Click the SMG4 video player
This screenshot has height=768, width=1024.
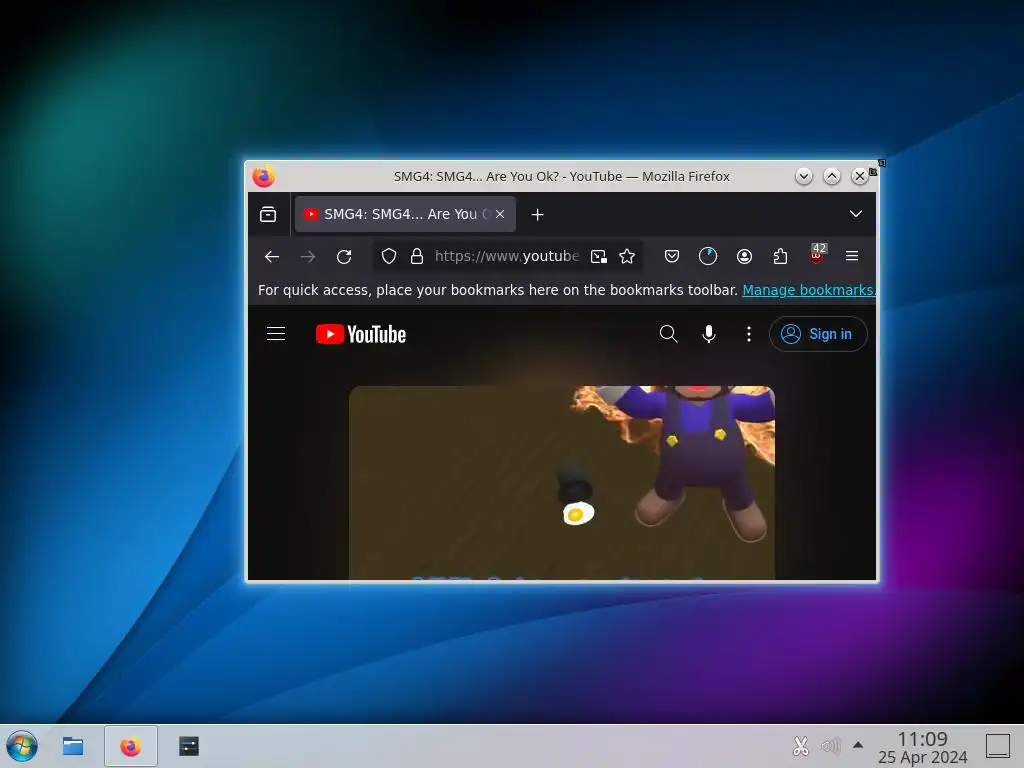pos(562,483)
